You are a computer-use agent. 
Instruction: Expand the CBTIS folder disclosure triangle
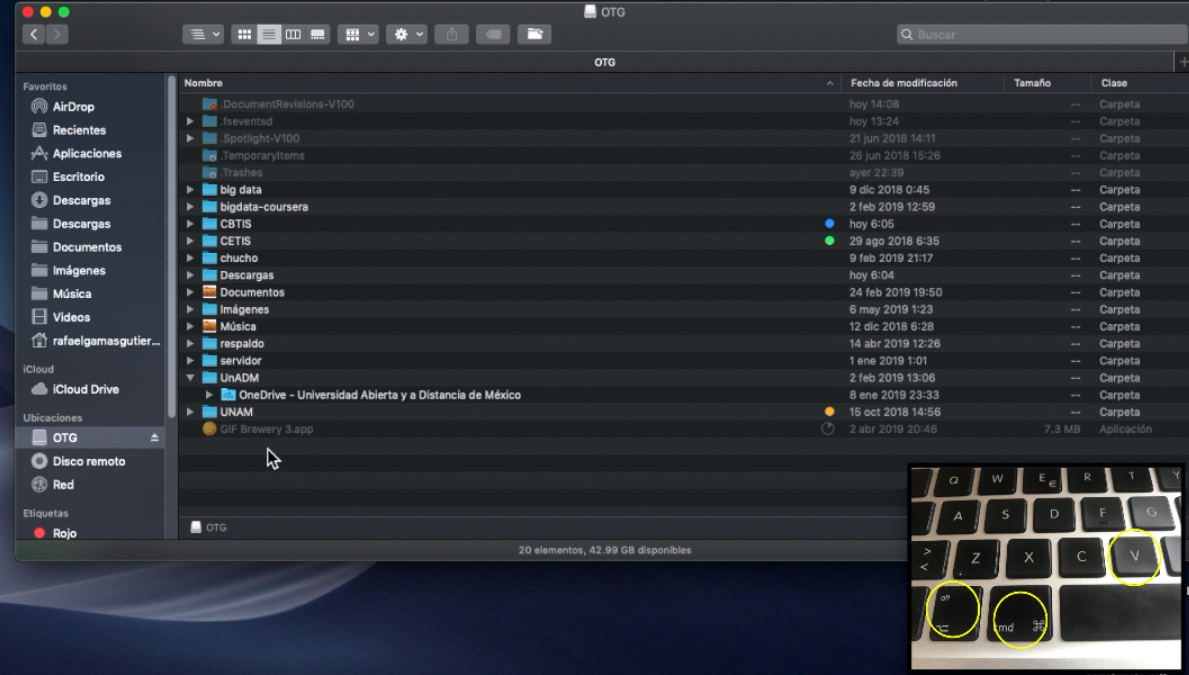pyautogui.click(x=190, y=224)
